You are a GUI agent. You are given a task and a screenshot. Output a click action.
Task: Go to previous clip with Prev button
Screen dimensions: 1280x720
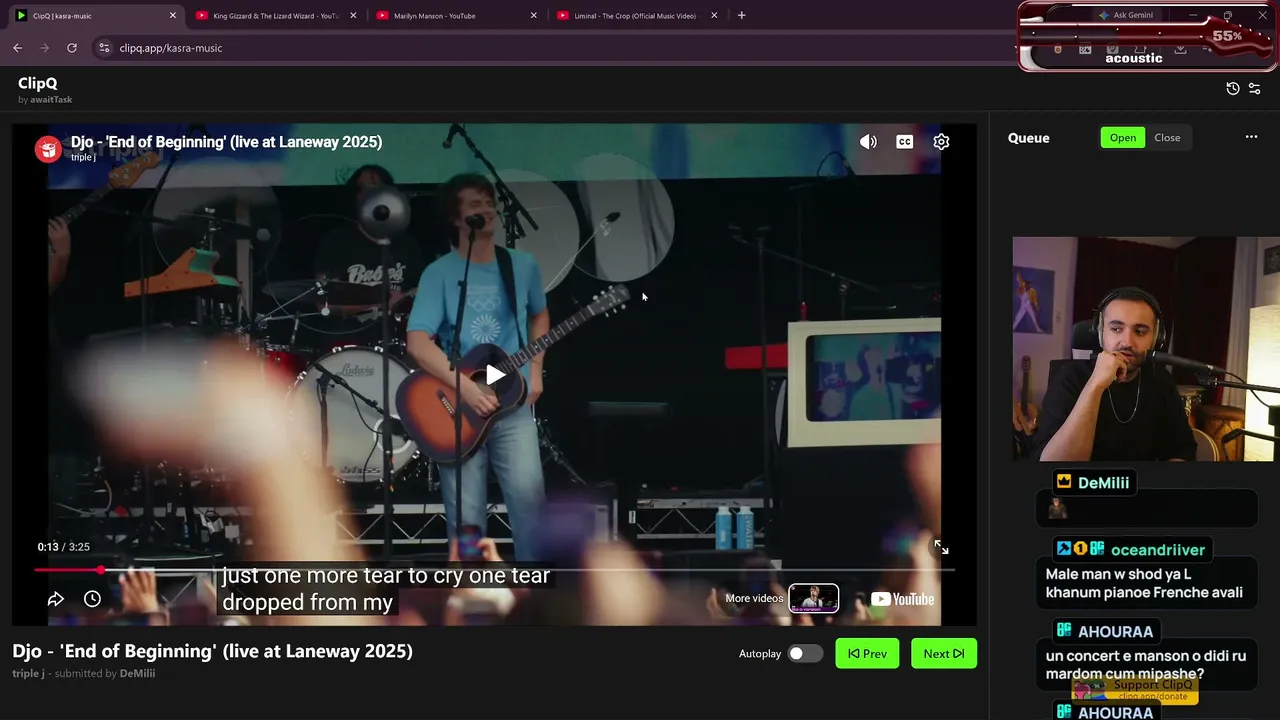(x=867, y=654)
